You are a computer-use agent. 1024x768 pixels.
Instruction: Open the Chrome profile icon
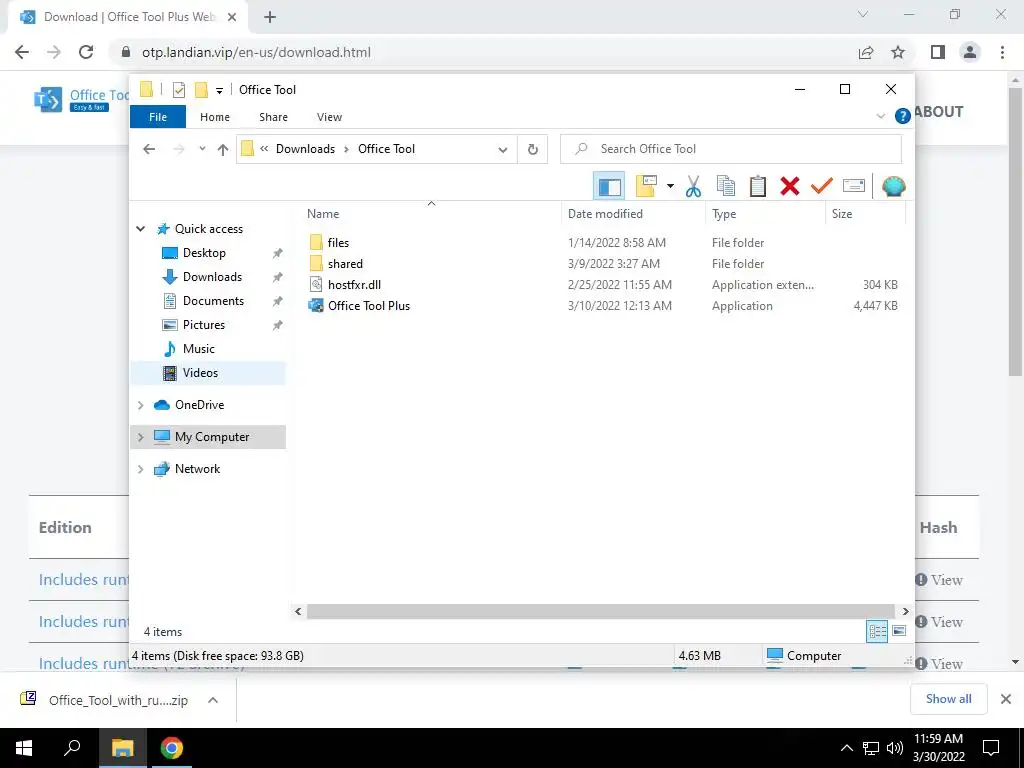click(970, 52)
